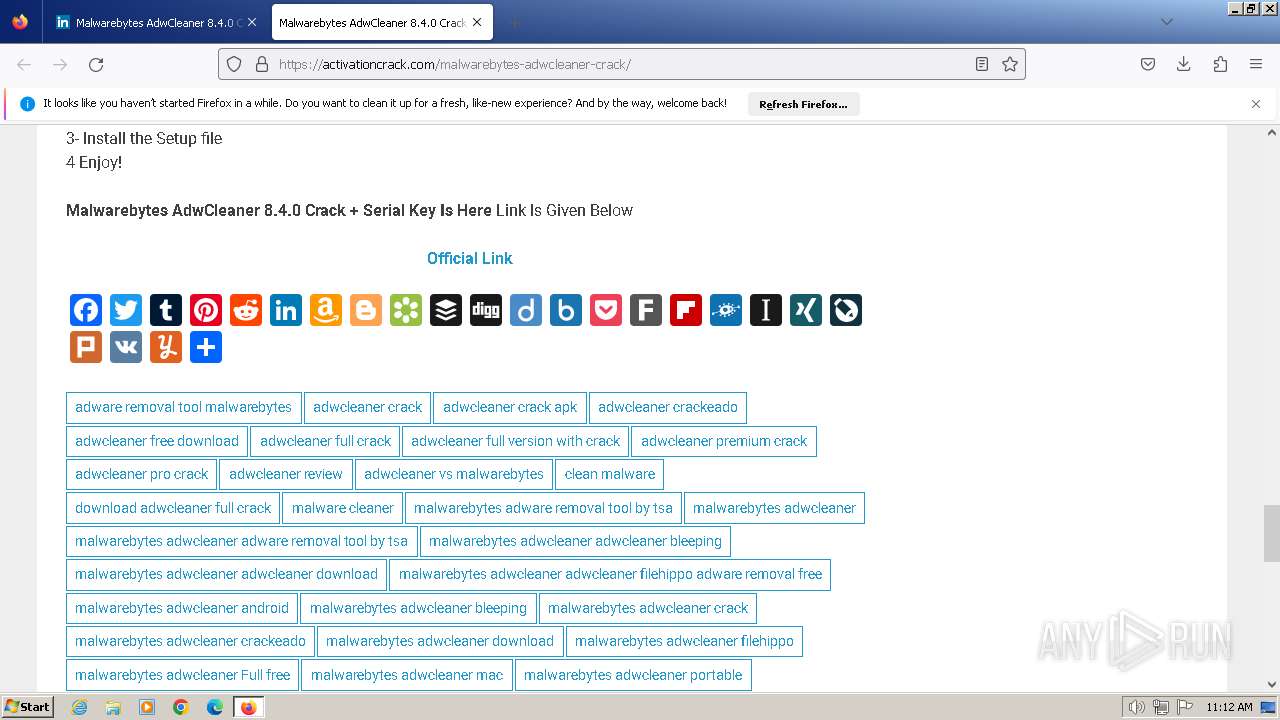The width and height of the screenshot is (1280, 720).
Task: Save to Pocket via share icon
Action: 606,310
